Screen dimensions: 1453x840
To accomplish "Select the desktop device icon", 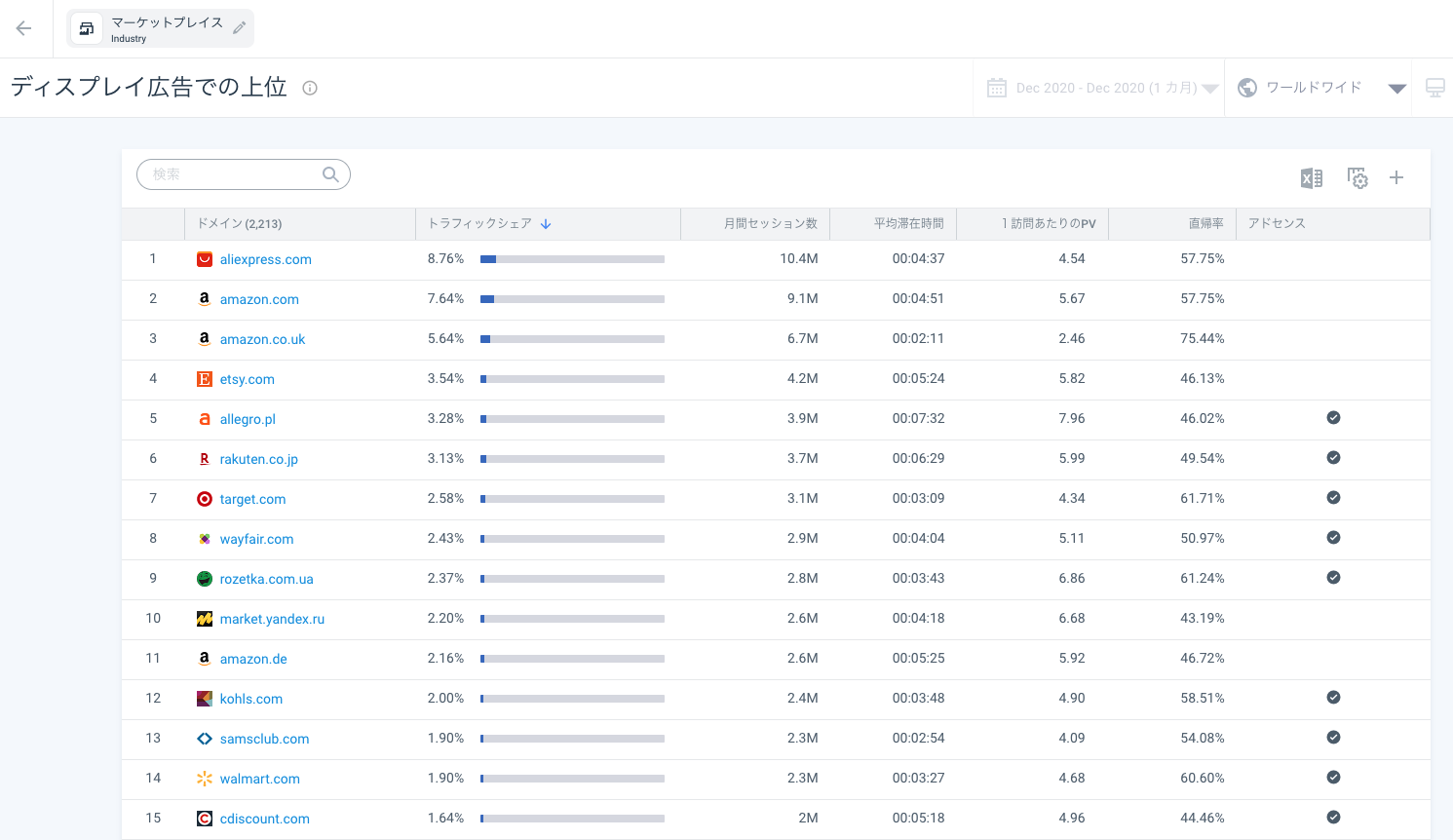I will (x=1435, y=88).
